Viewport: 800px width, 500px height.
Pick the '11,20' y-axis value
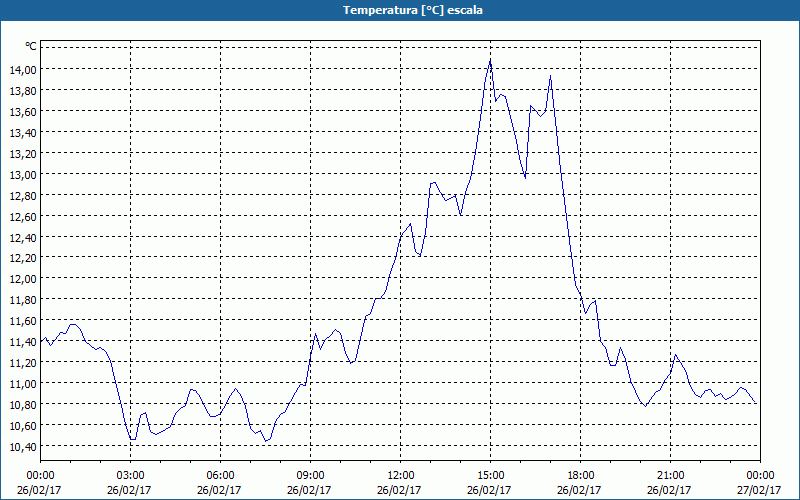pyautogui.click(x=23, y=362)
